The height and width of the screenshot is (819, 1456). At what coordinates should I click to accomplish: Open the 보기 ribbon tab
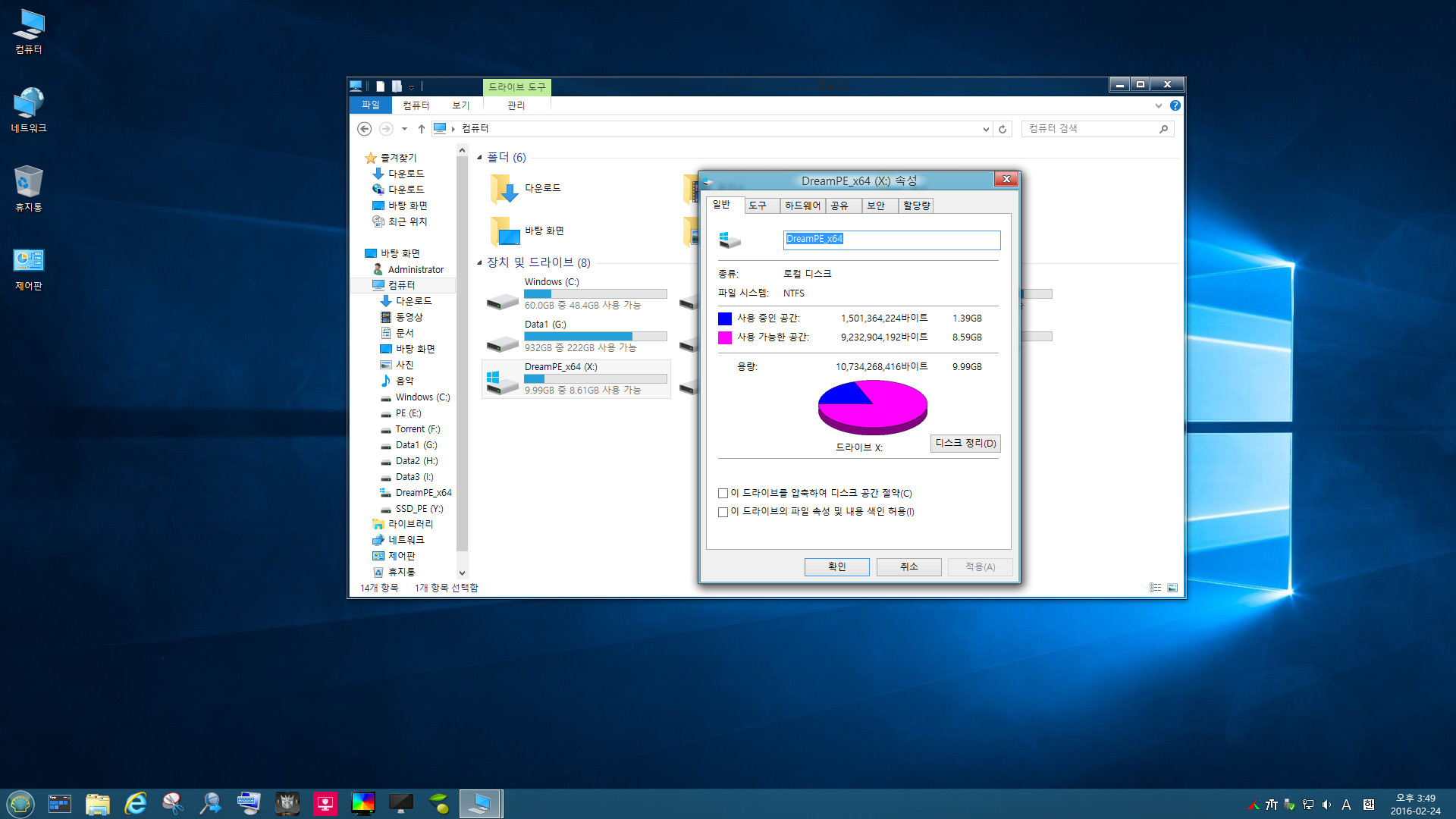[460, 105]
